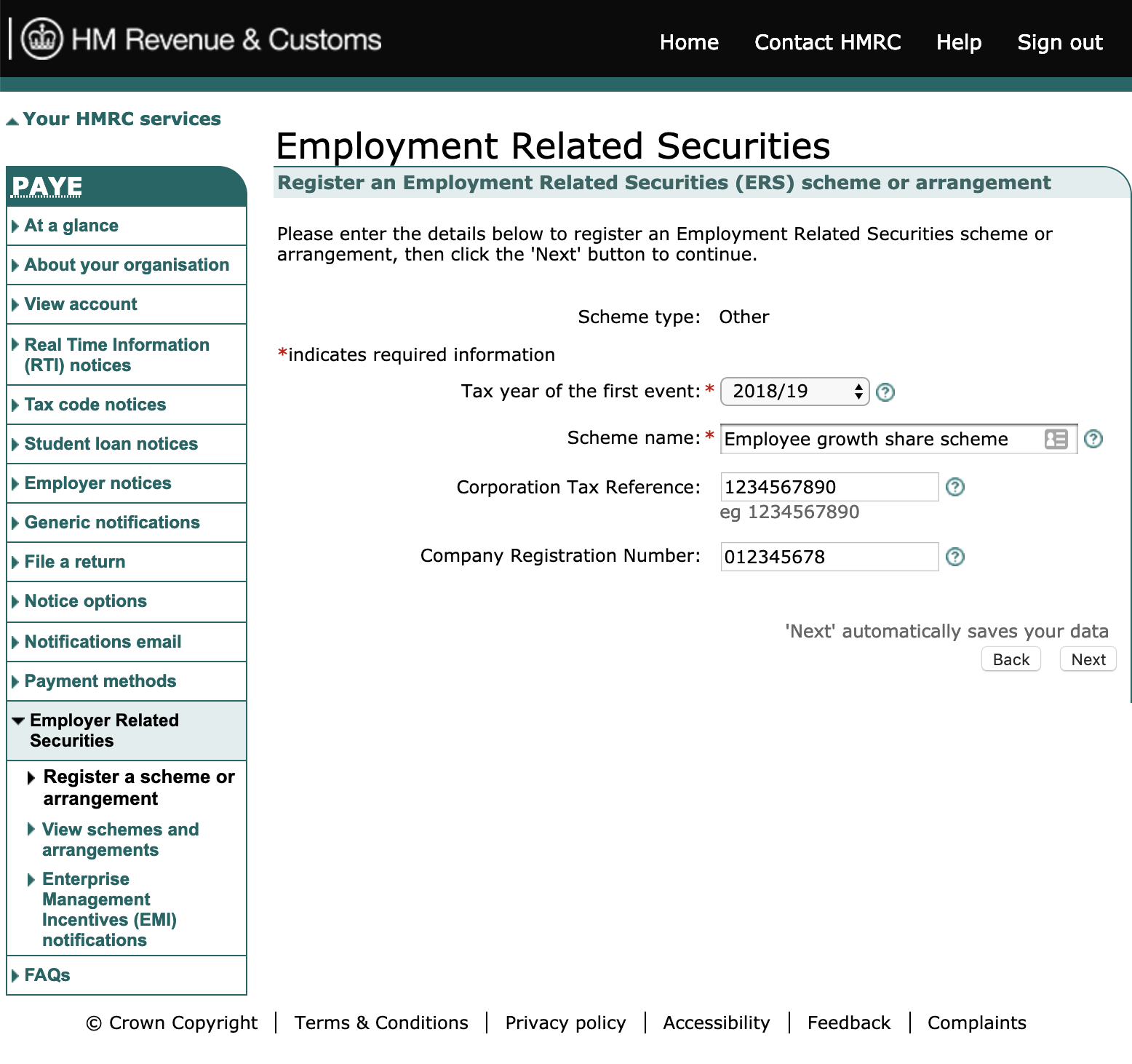
Task: Open Contact HMRC in top navigation
Action: click(x=827, y=42)
